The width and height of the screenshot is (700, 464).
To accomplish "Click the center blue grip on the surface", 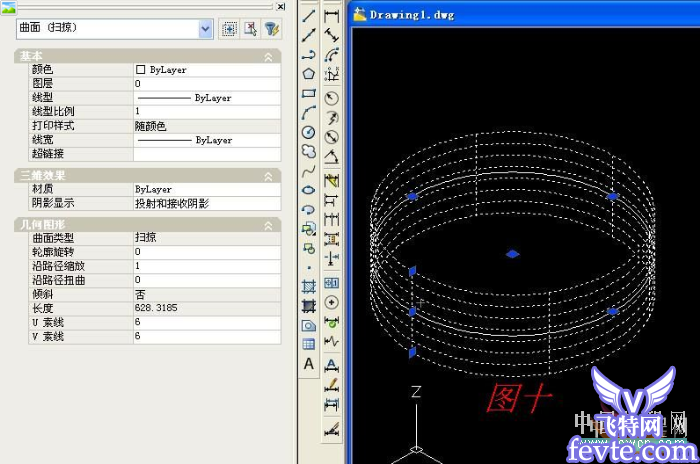I will 512,254.
